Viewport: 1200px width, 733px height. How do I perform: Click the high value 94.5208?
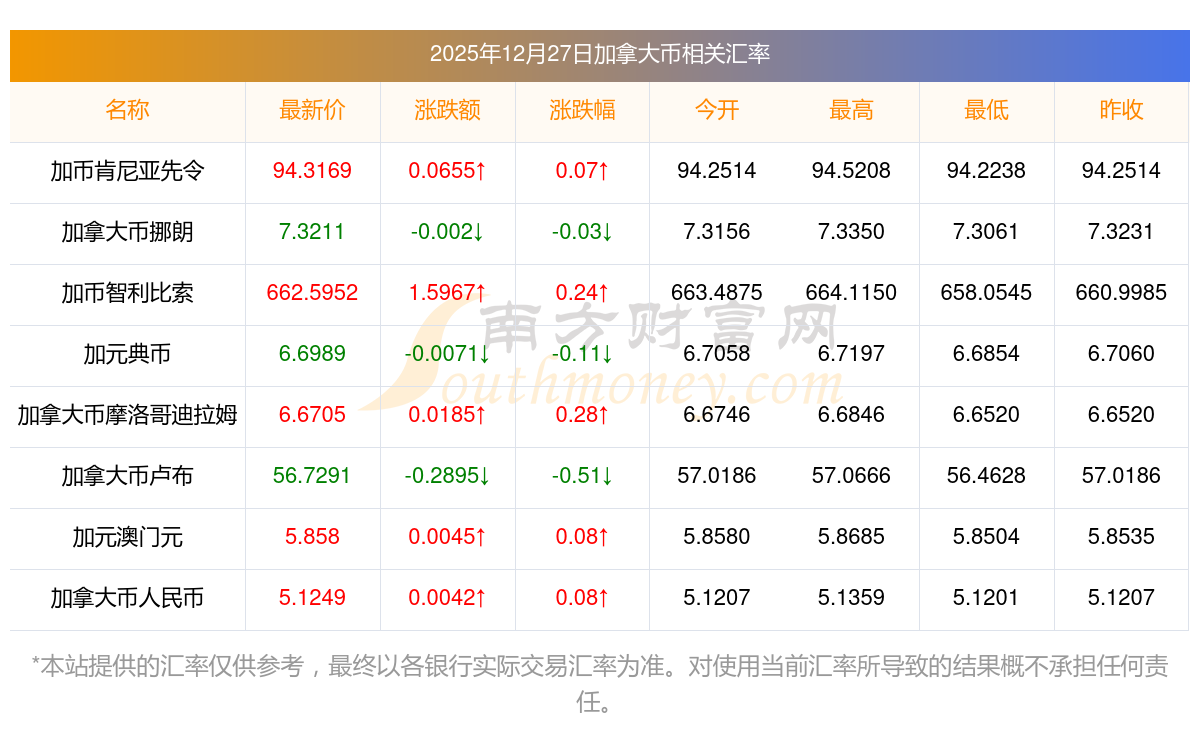(851, 171)
